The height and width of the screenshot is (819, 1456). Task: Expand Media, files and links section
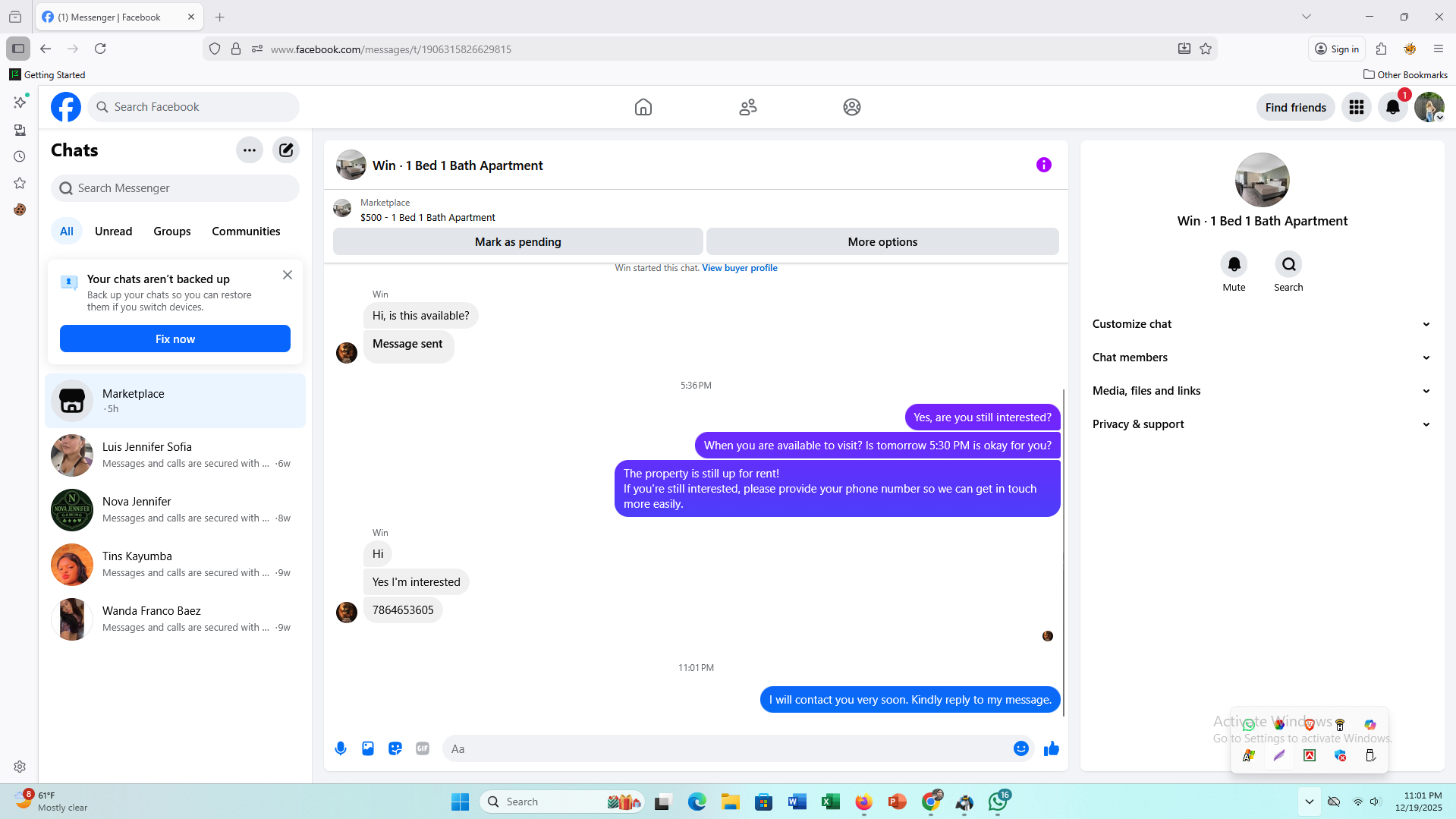tap(1262, 391)
